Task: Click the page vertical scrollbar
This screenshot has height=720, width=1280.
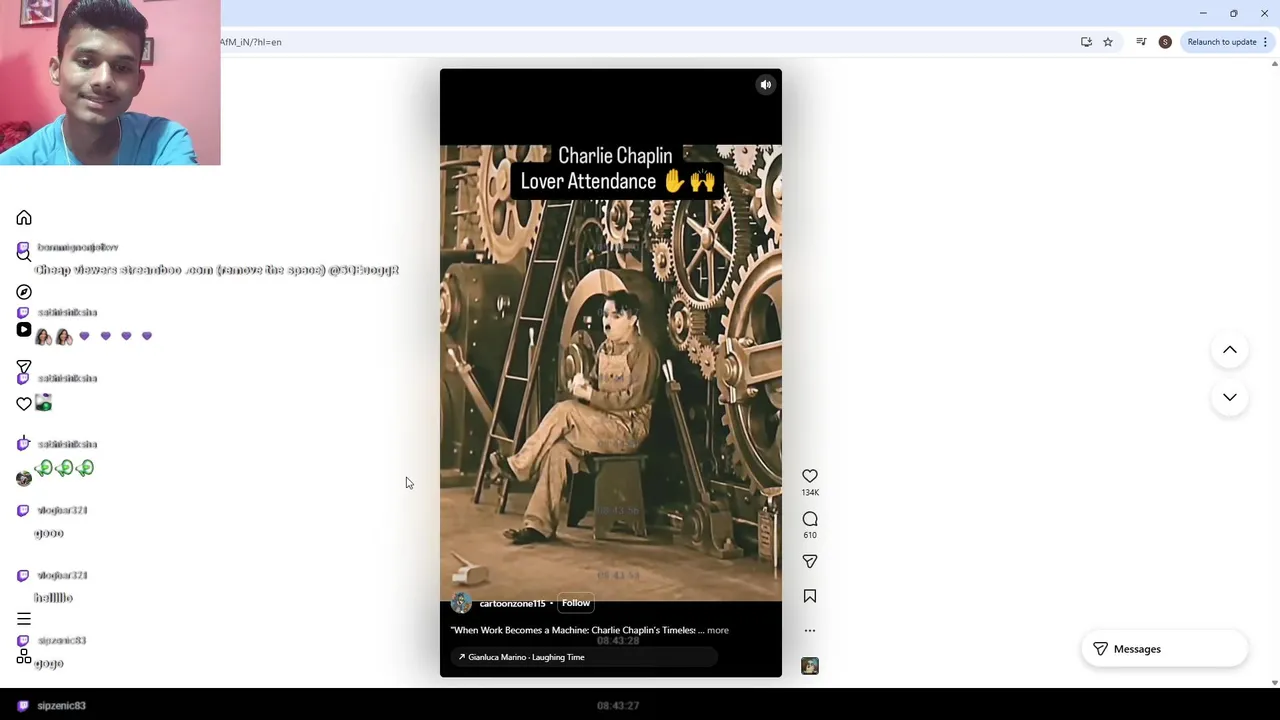Action: click(1274, 373)
